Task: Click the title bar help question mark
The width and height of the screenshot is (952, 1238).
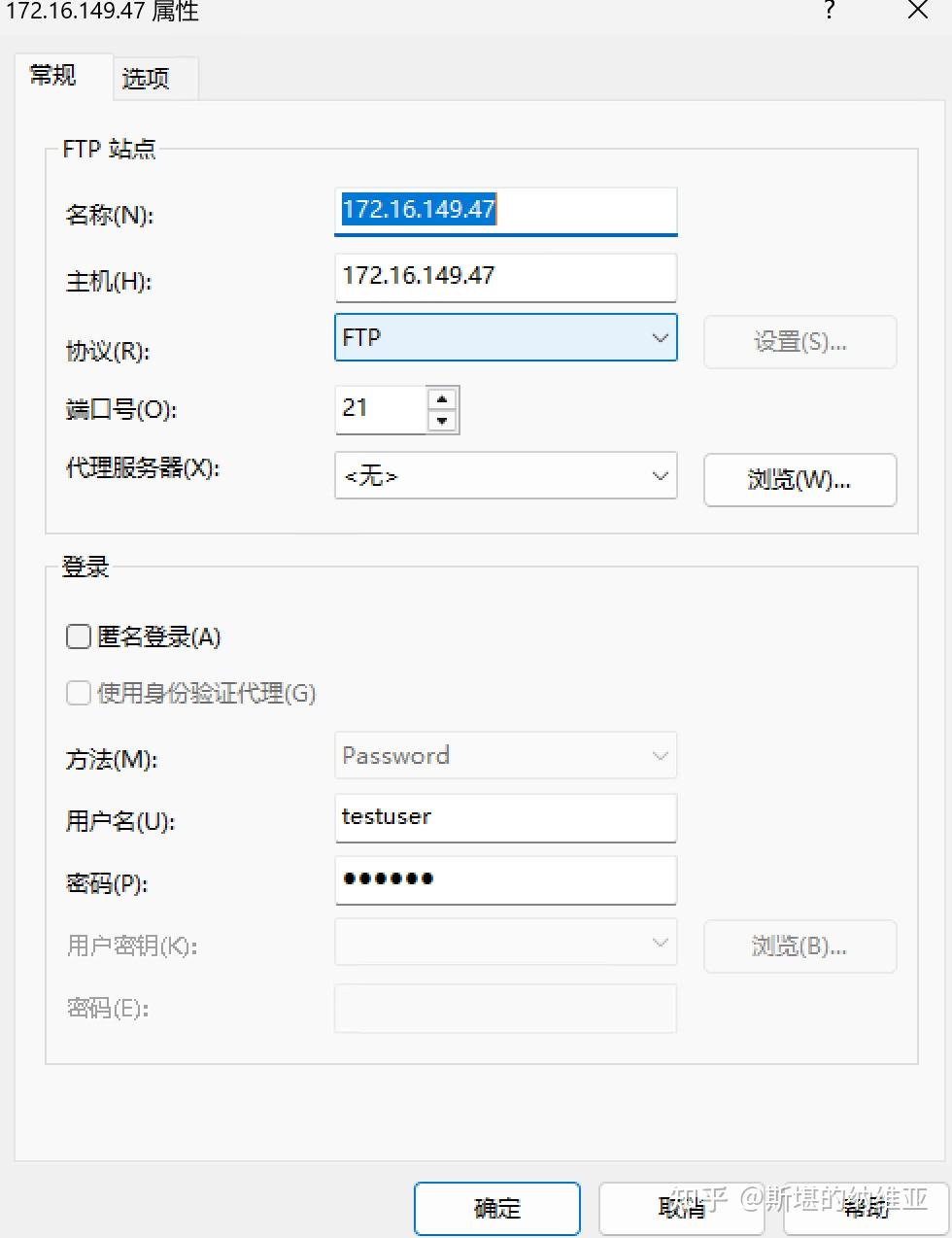Action: click(x=828, y=12)
